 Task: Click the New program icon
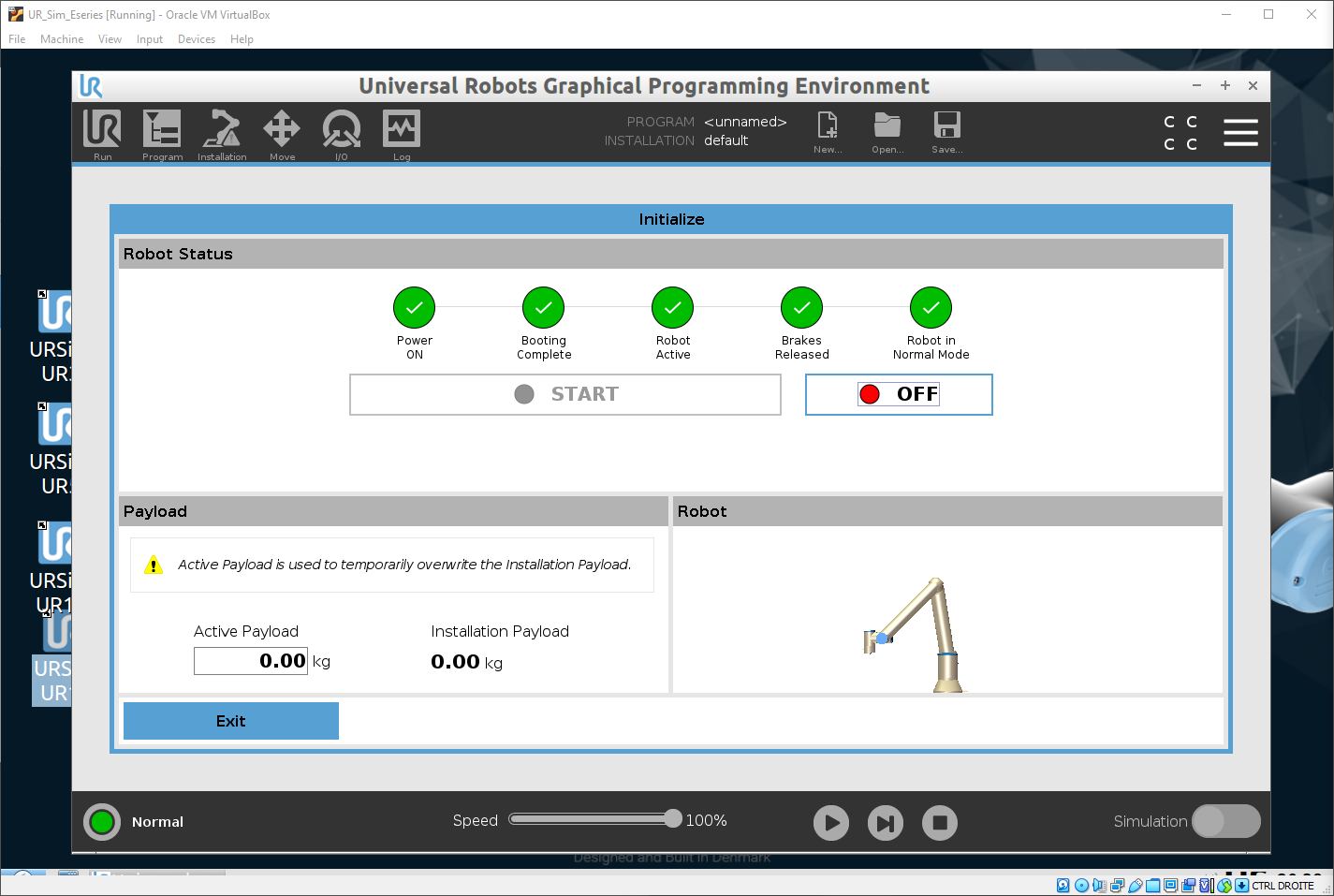click(x=828, y=127)
